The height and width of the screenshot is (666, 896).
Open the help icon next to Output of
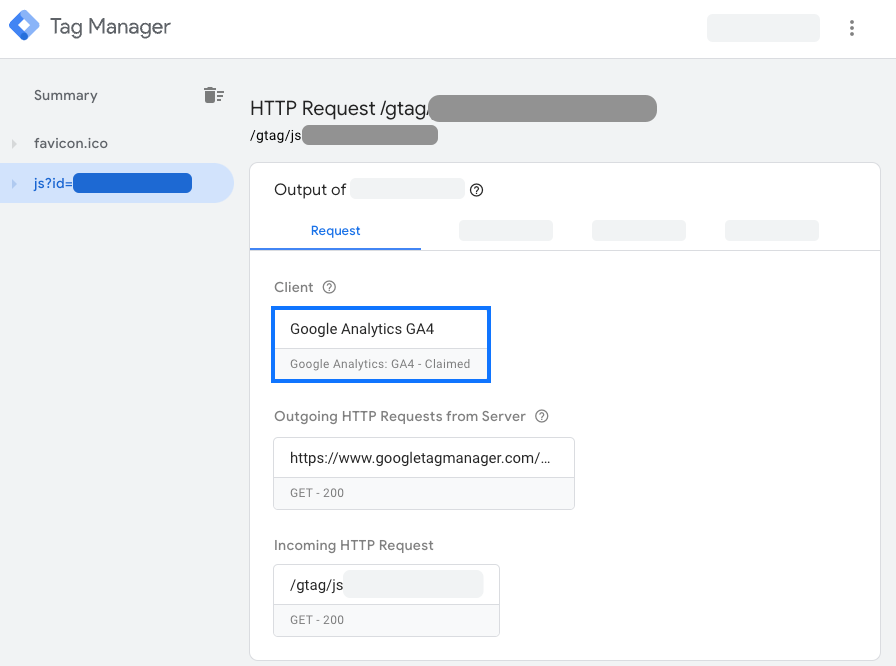[x=477, y=189]
